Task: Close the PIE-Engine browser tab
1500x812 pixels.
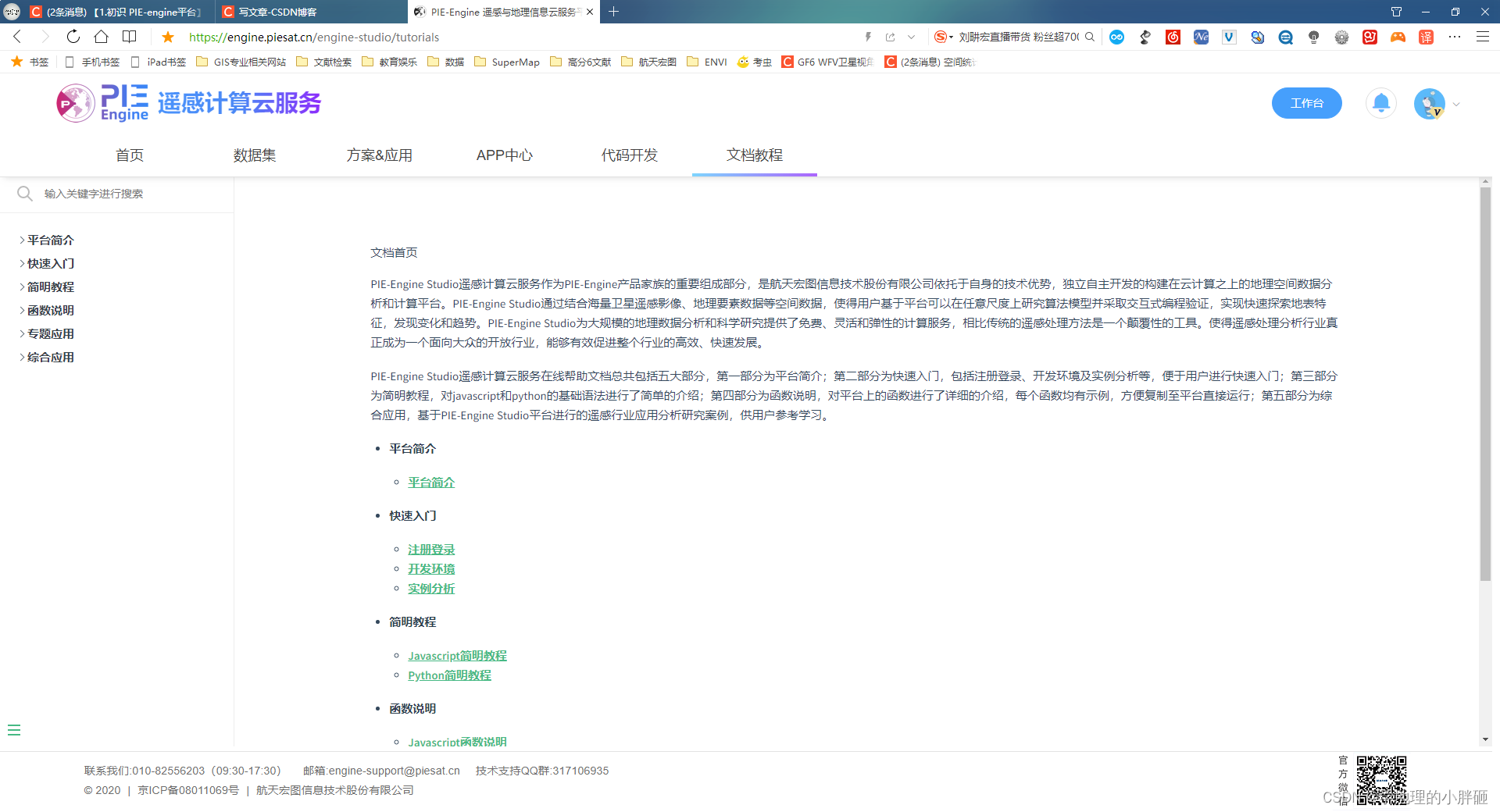Action: pos(590,12)
